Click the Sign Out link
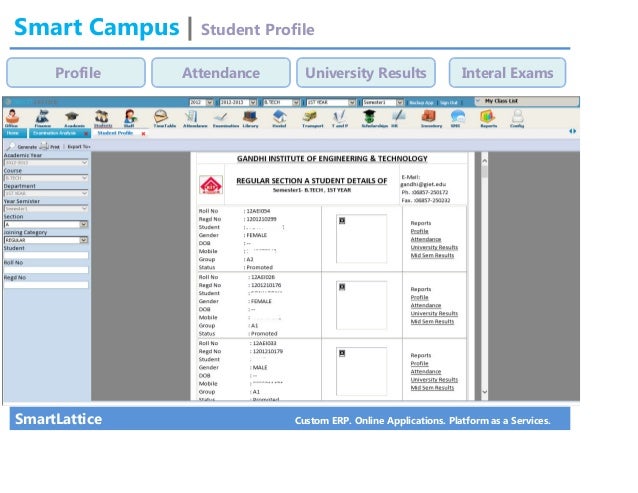The image size is (638, 493). (449, 103)
